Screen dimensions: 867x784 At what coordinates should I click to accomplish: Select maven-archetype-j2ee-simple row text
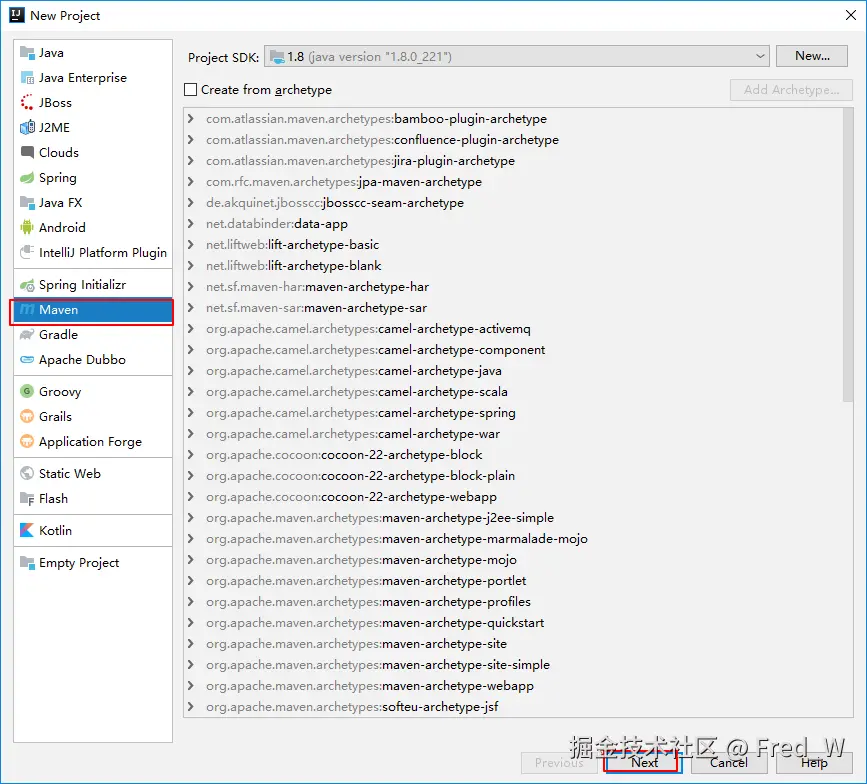point(380,518)
